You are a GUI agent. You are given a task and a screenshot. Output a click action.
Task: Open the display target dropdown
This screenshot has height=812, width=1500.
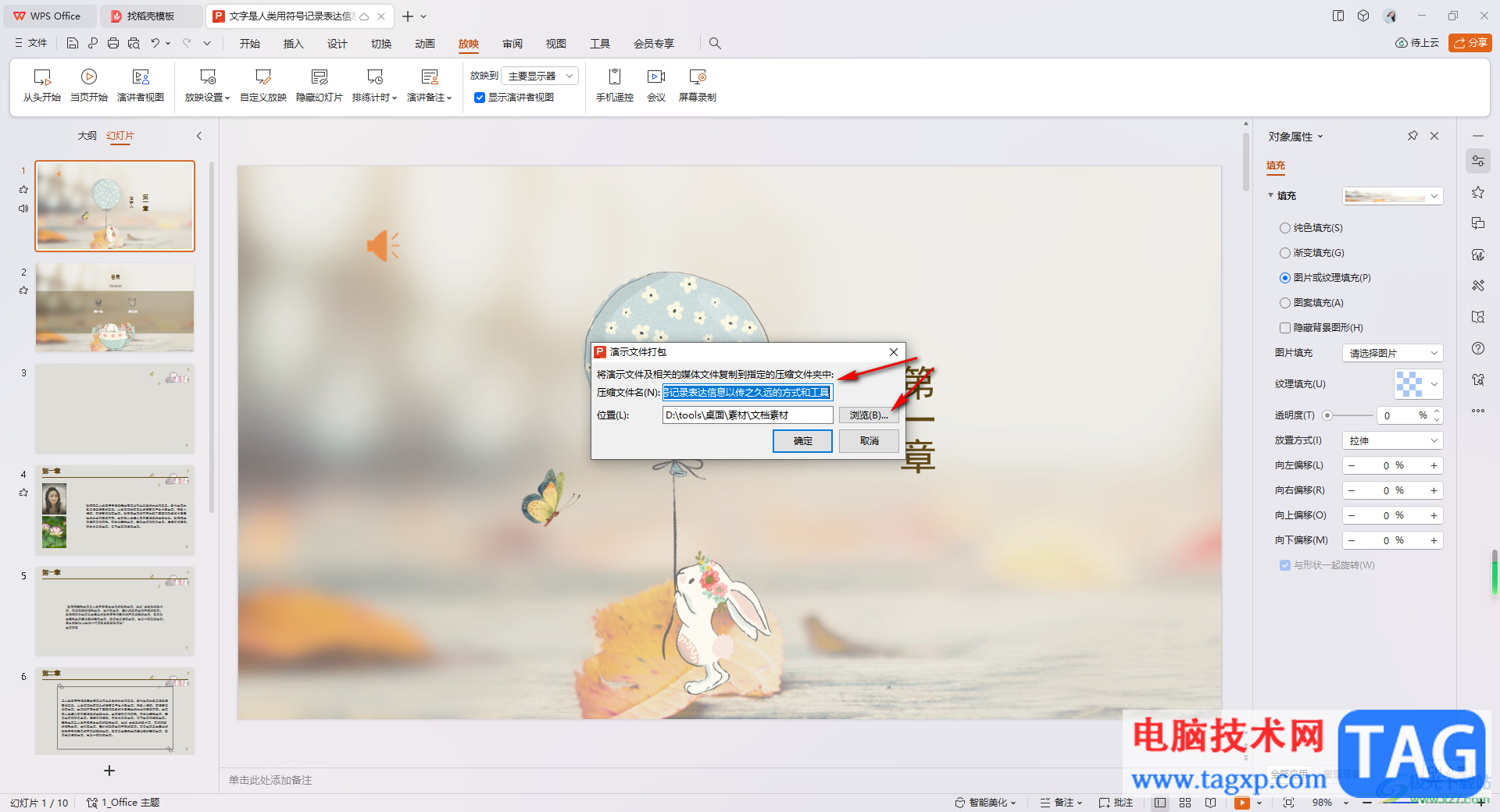[x=540, y=76]
